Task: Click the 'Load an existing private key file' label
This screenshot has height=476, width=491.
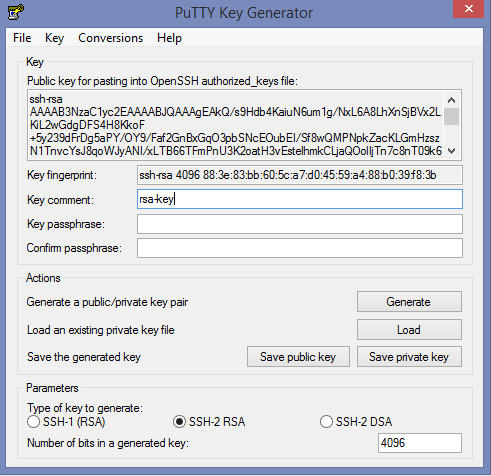Action: [101, 330]
